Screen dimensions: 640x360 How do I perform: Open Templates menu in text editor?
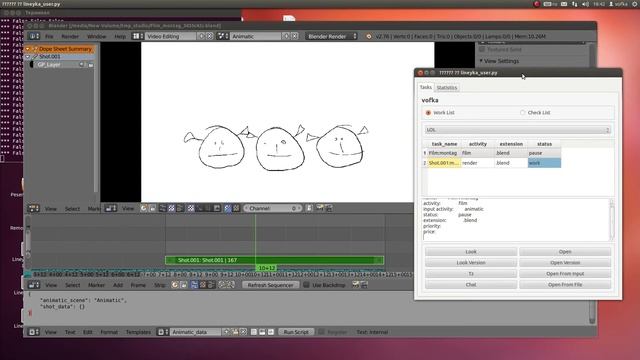(138, 332)
